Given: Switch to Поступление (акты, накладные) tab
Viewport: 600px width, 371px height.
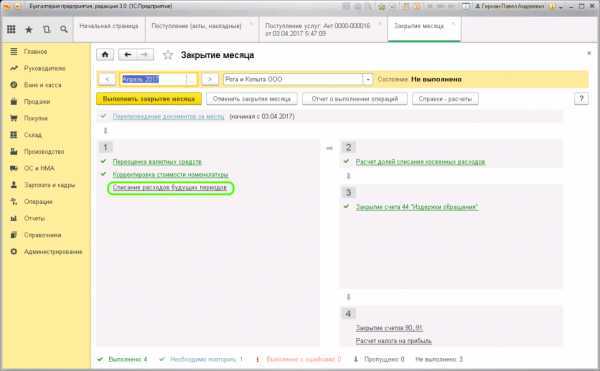Looking at the screenshot, I should click(196, 26).
